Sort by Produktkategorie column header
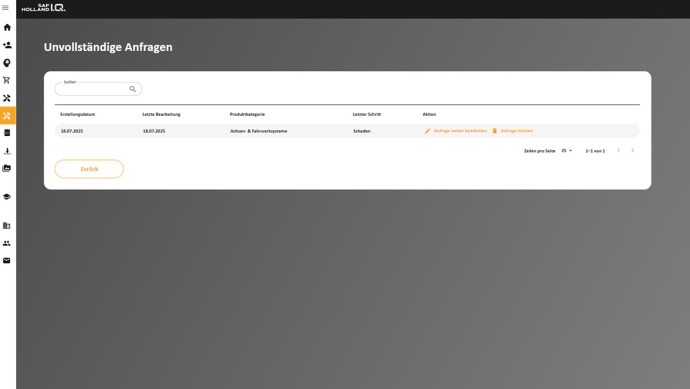Image resolution: width=690 pixels, height=389 pixels. click(x=247, y=114)
